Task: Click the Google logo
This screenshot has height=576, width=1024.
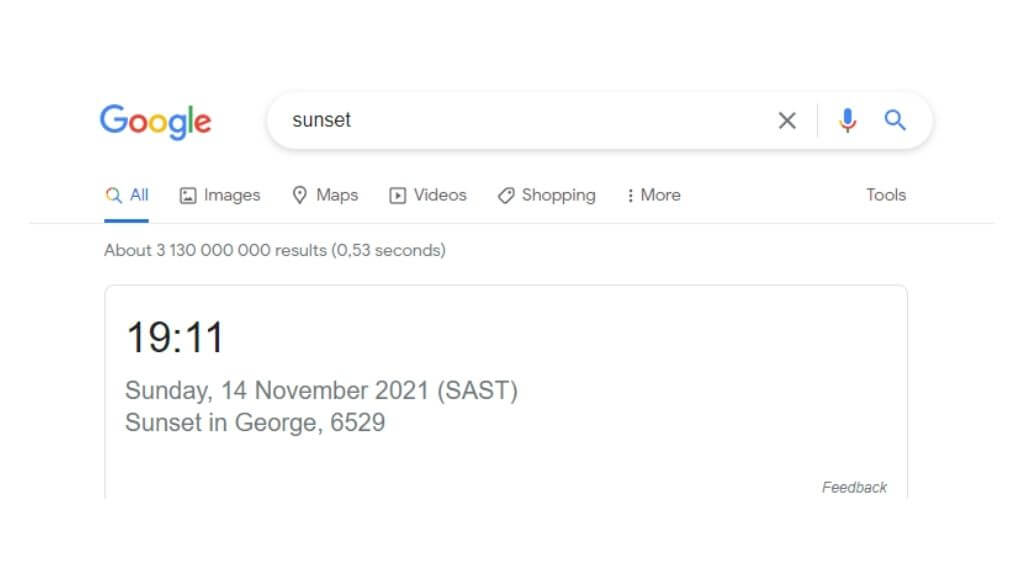Action: (155, 121)
